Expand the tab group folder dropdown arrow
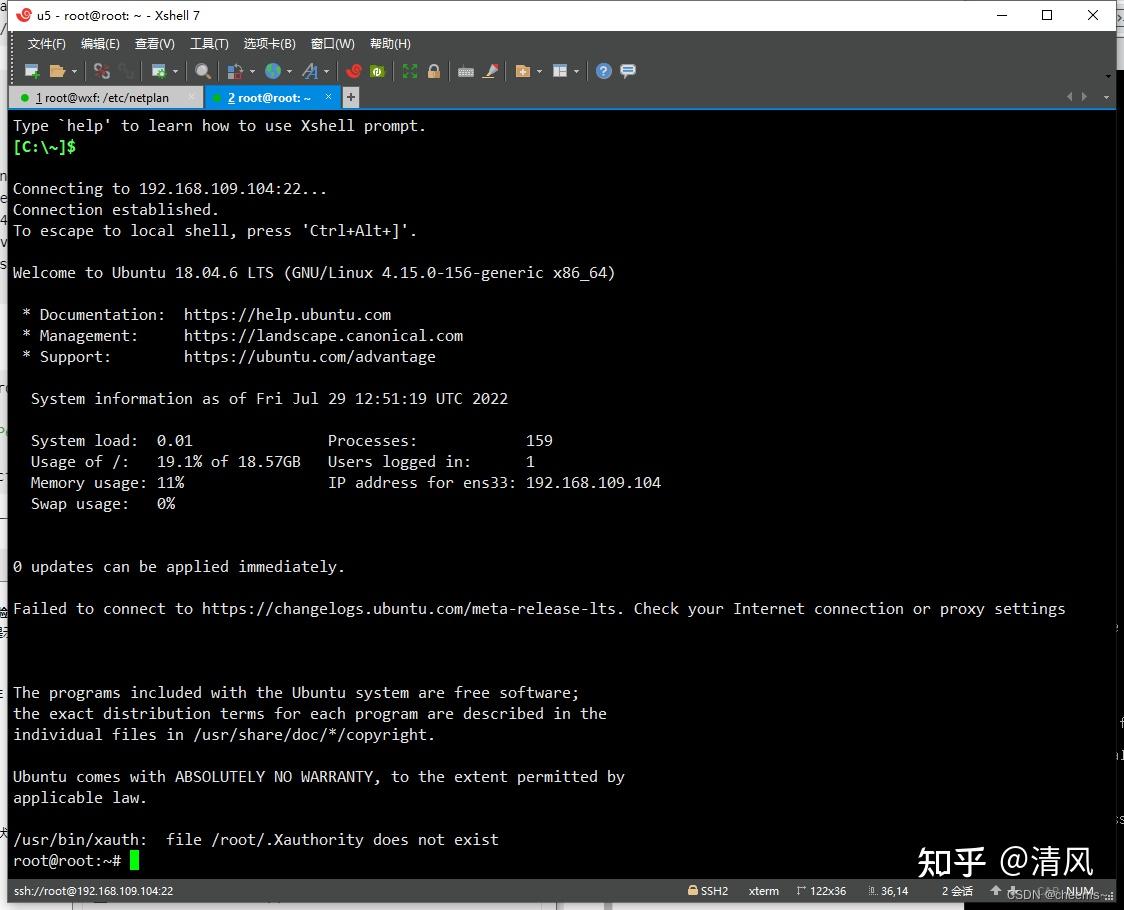Screen dimensions: 1124x910 (539, 71)
